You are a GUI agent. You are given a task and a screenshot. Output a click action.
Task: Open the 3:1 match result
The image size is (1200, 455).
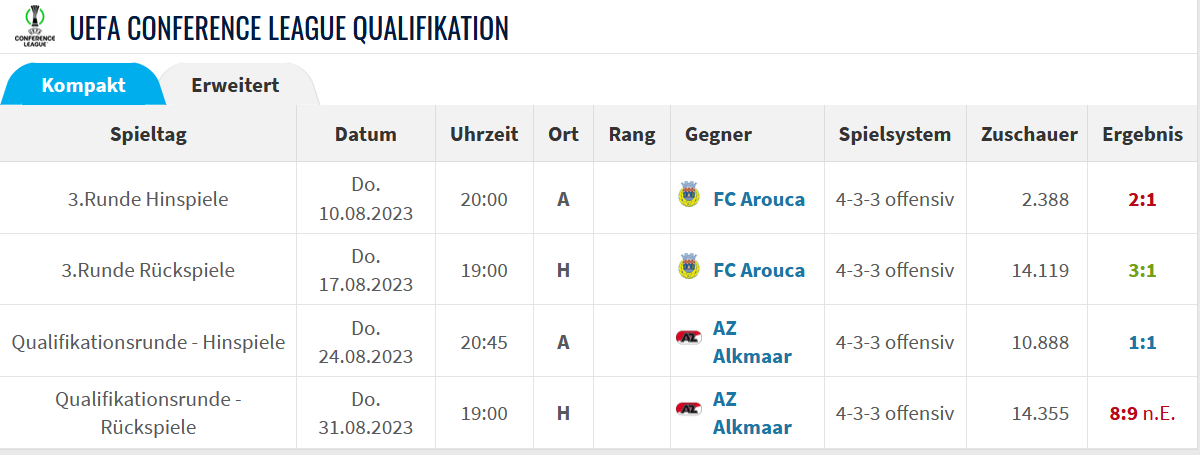1142,270
